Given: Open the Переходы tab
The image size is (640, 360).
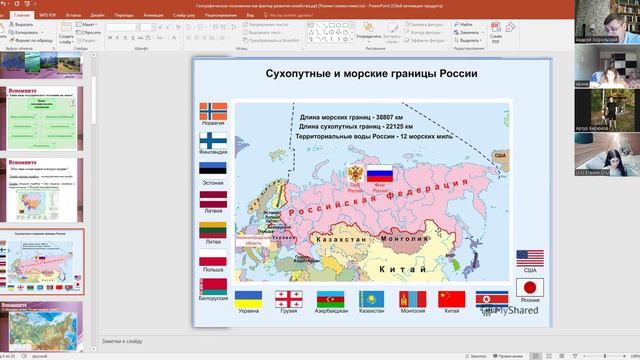Looking at the screenshot, I should point(124,15).
